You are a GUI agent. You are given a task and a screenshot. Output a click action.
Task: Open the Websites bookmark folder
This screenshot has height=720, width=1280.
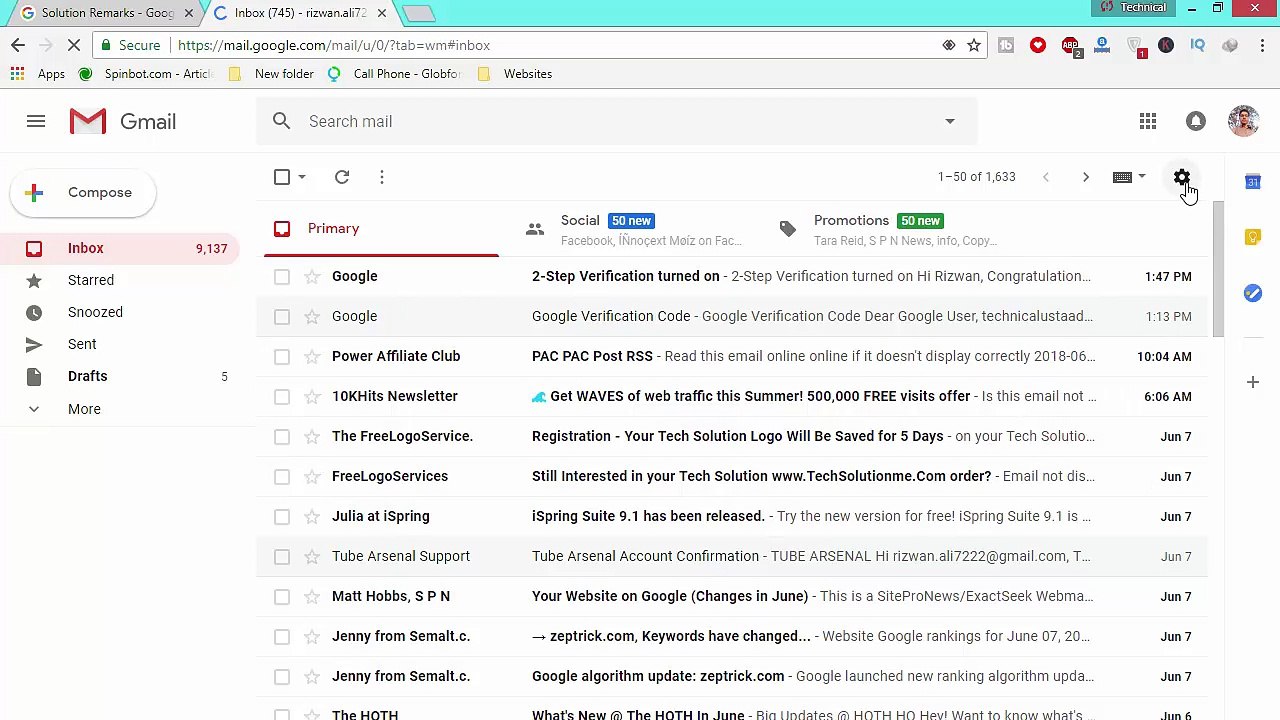tap(515, 74)
